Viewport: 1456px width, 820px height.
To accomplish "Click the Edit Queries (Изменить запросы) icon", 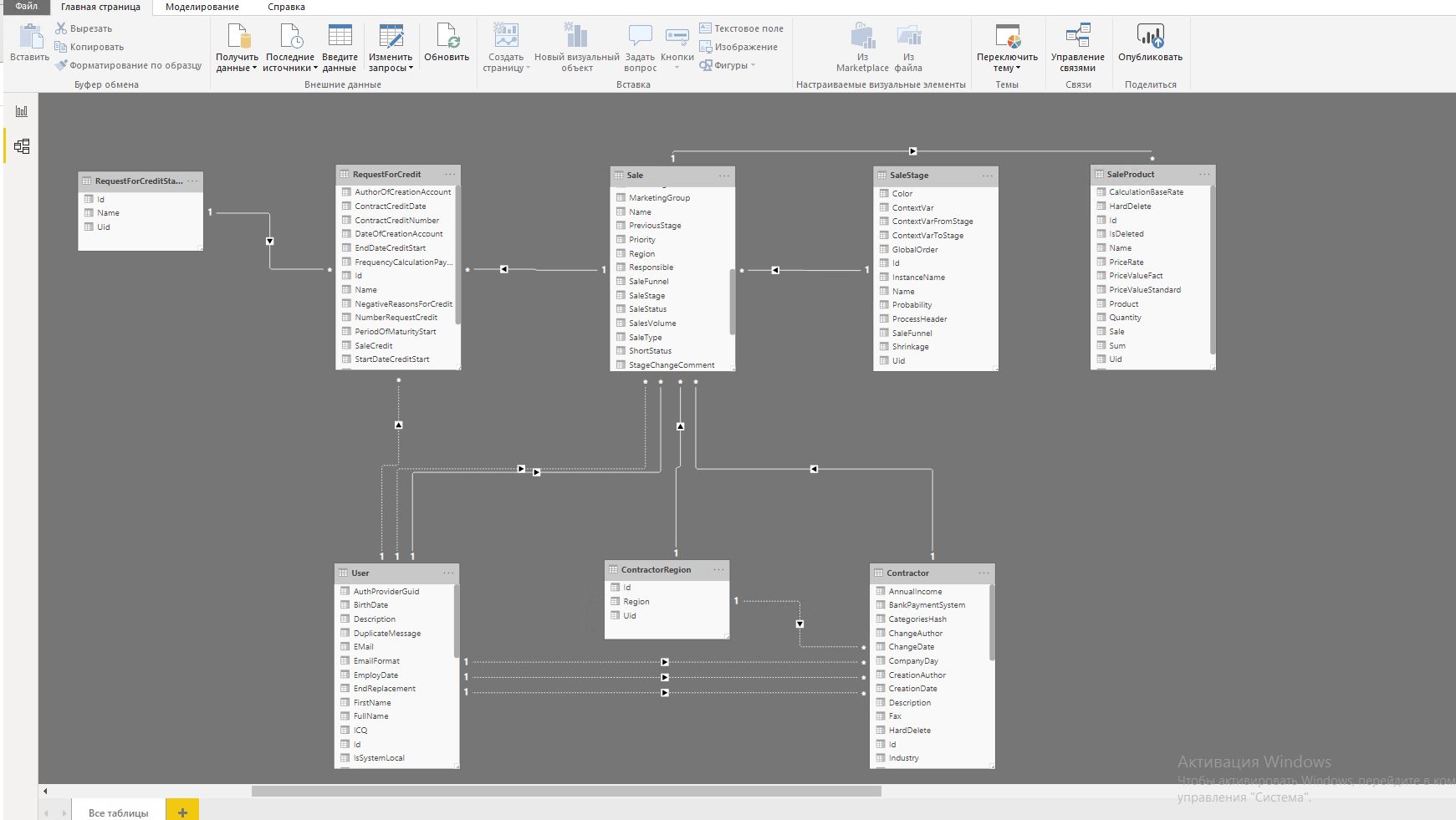I will tap(391, 36).
